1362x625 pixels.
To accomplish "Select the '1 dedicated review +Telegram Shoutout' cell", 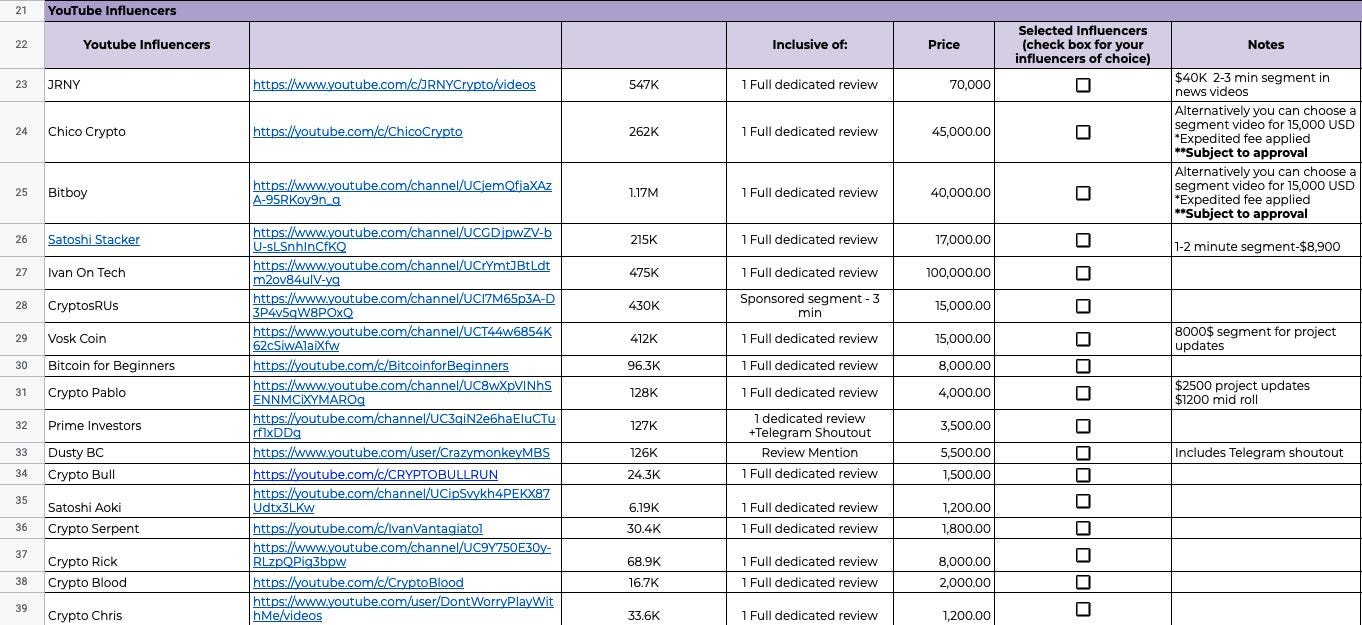I will [x=810, y=426].
